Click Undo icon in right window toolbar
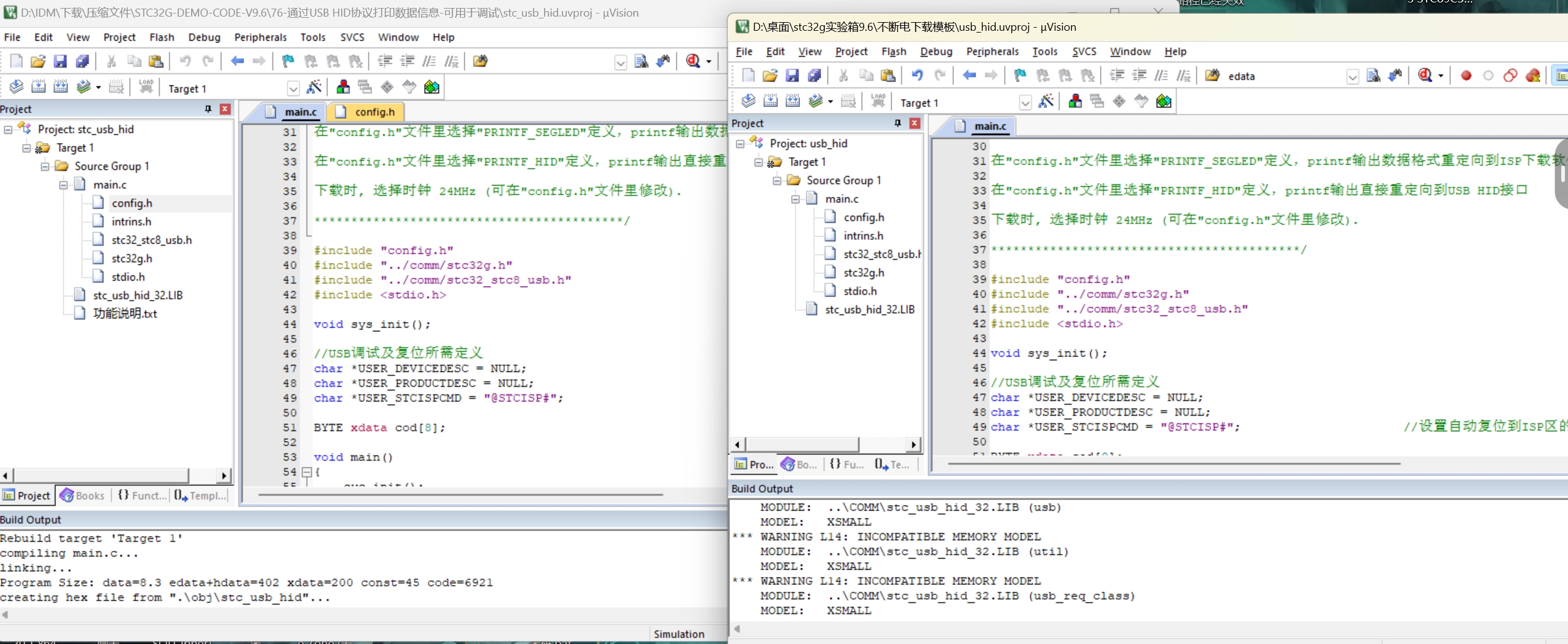The image size is (1568, 644). 917,75
